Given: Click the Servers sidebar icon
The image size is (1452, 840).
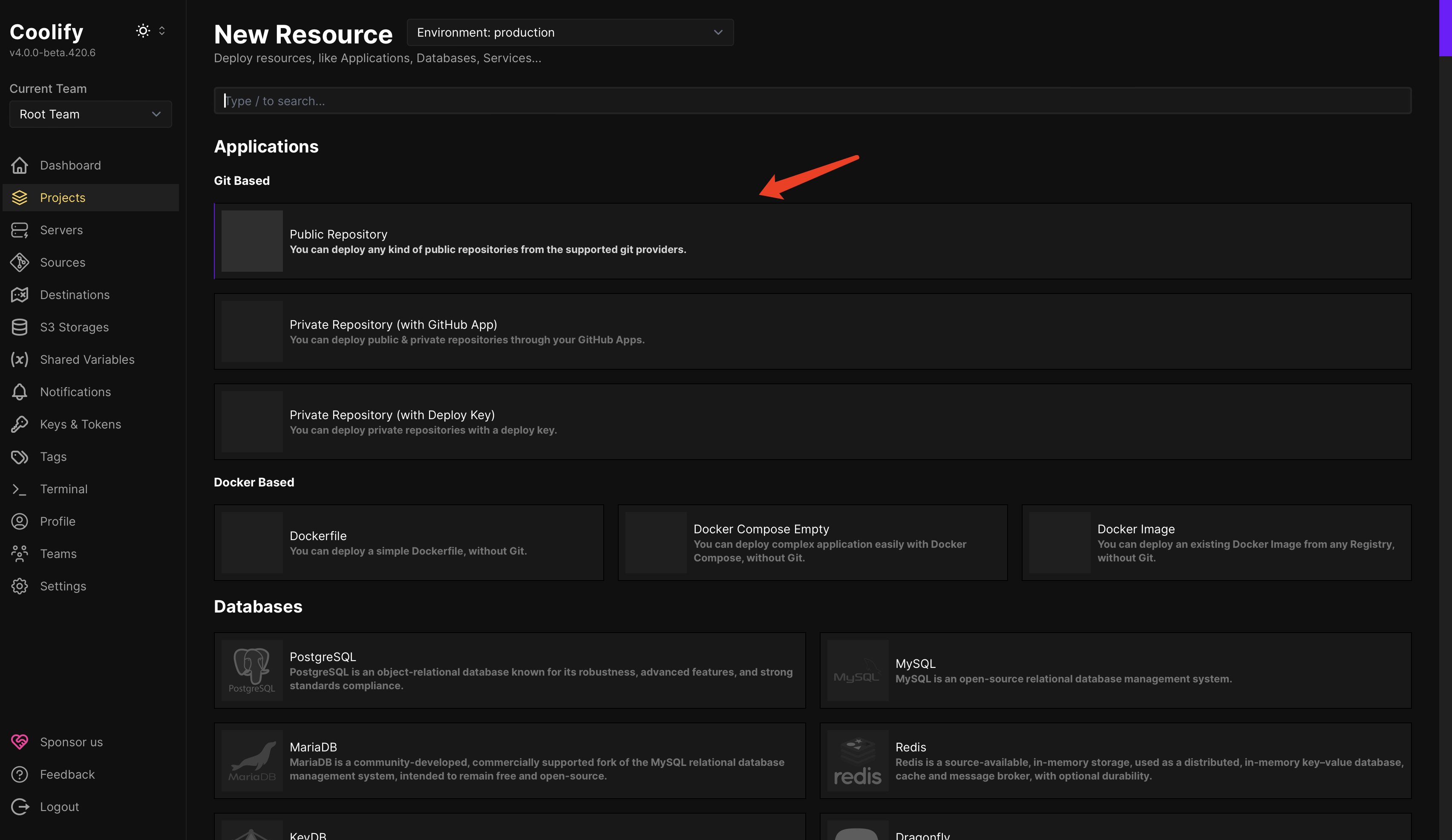Looking at the screenshot, I should coord(20,230).
